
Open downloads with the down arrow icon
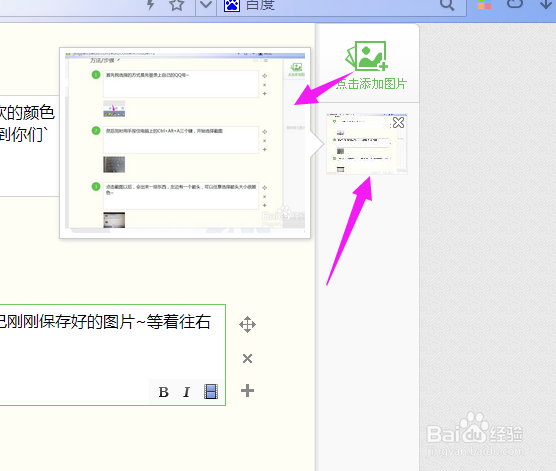(546, 4)
